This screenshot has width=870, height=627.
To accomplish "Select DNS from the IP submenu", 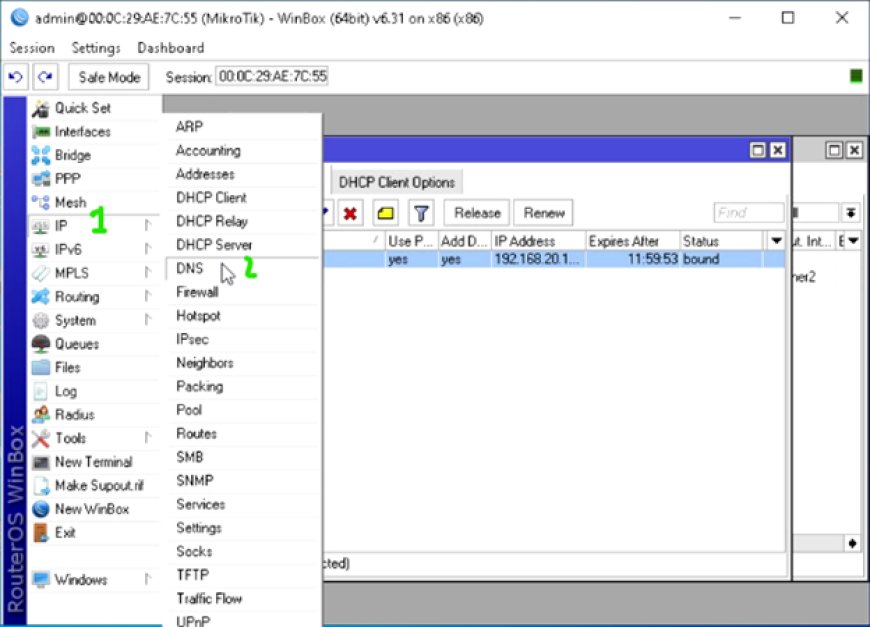I will [243, 269].
